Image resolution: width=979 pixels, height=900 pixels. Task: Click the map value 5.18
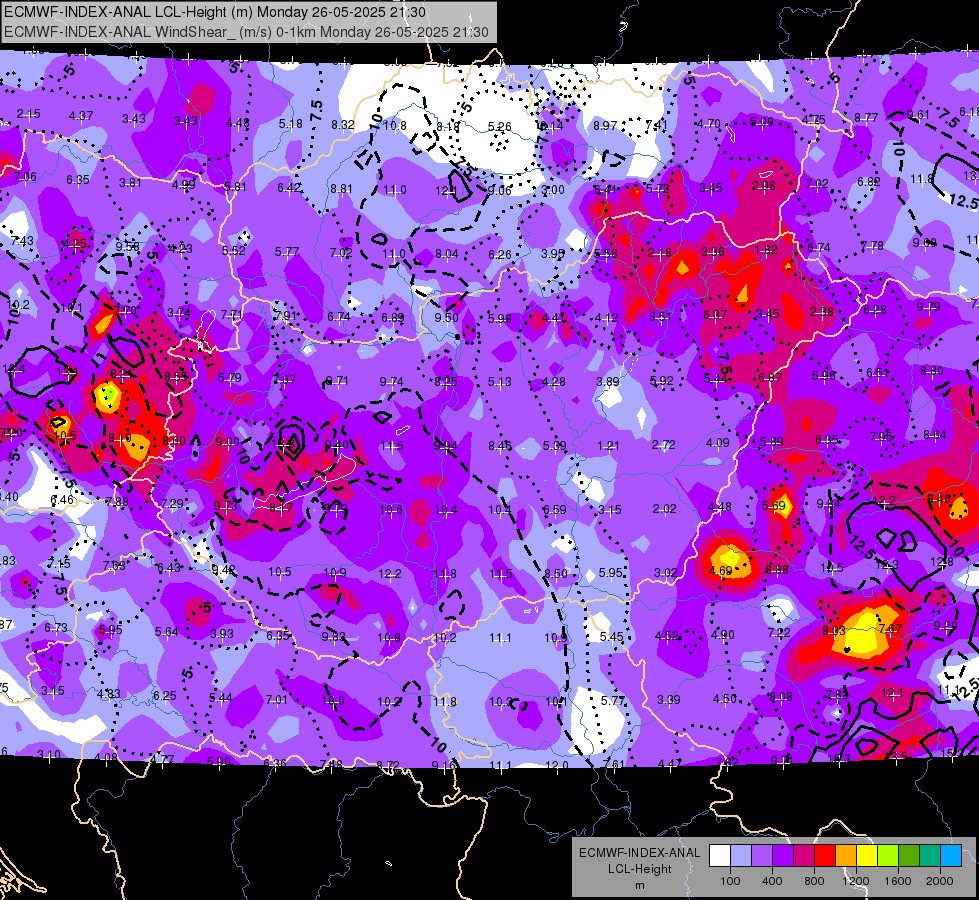[291, 124]
